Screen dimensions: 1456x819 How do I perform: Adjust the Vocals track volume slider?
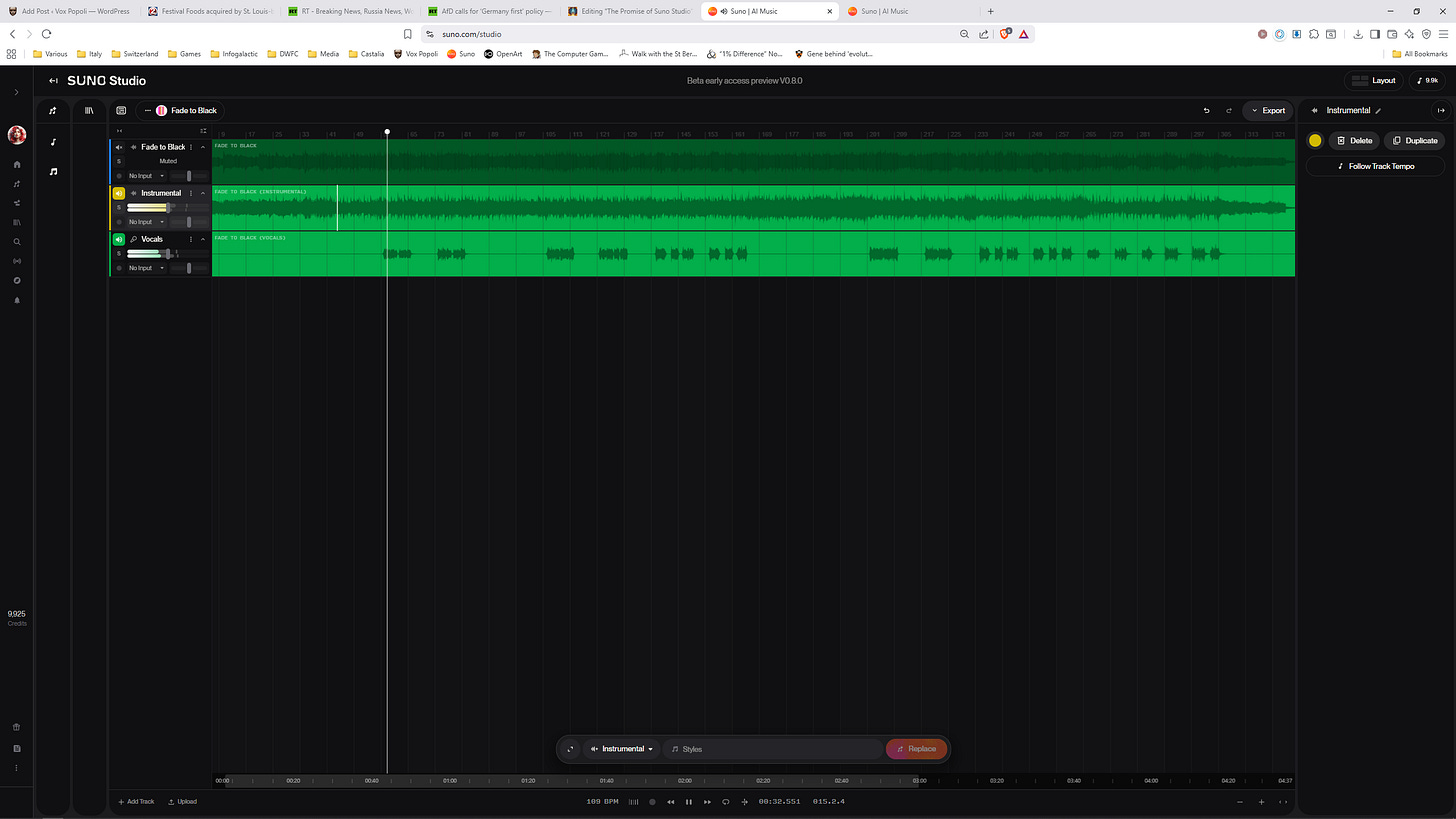coord(167,253)
